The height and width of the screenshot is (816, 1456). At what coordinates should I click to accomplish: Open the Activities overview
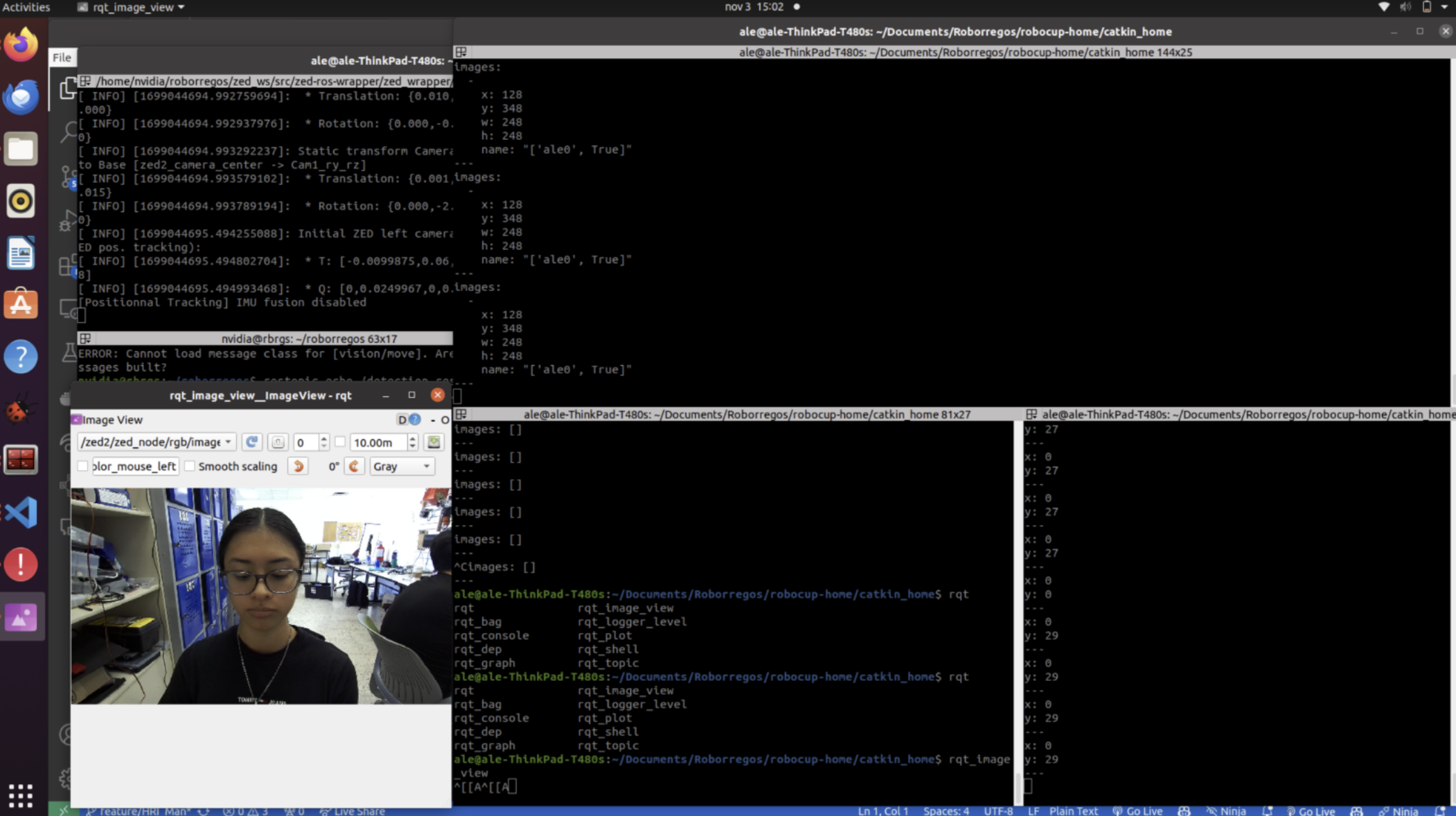[26, 7]
